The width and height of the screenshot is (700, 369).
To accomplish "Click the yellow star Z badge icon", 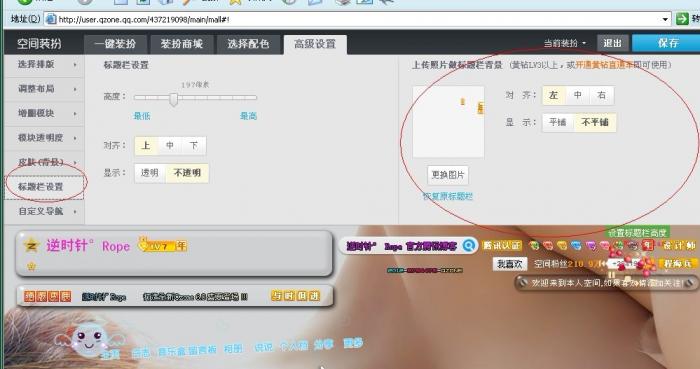I will [x=31, y=245].
